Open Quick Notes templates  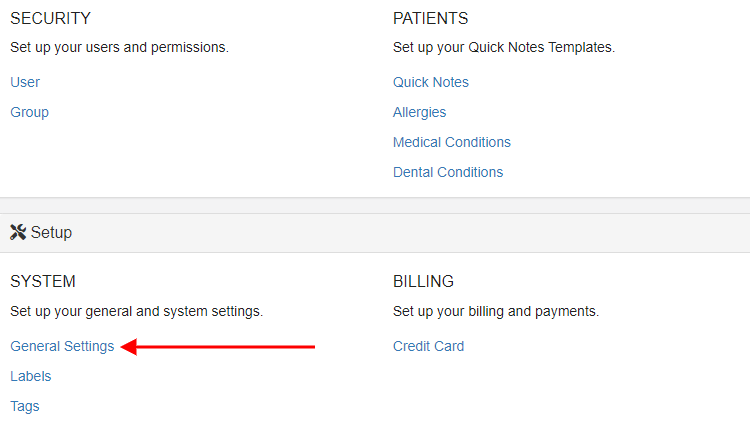coord(430,82)
